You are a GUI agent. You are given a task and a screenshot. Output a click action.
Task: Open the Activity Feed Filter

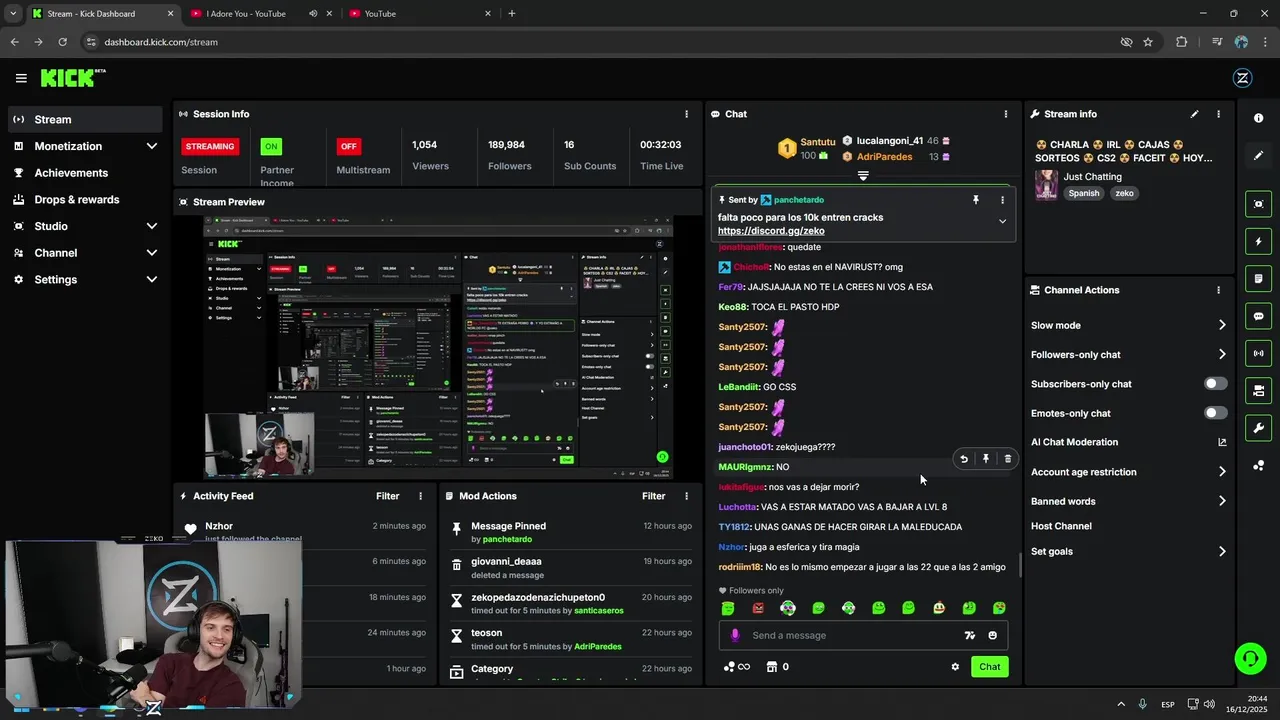[x=388, y=496]
